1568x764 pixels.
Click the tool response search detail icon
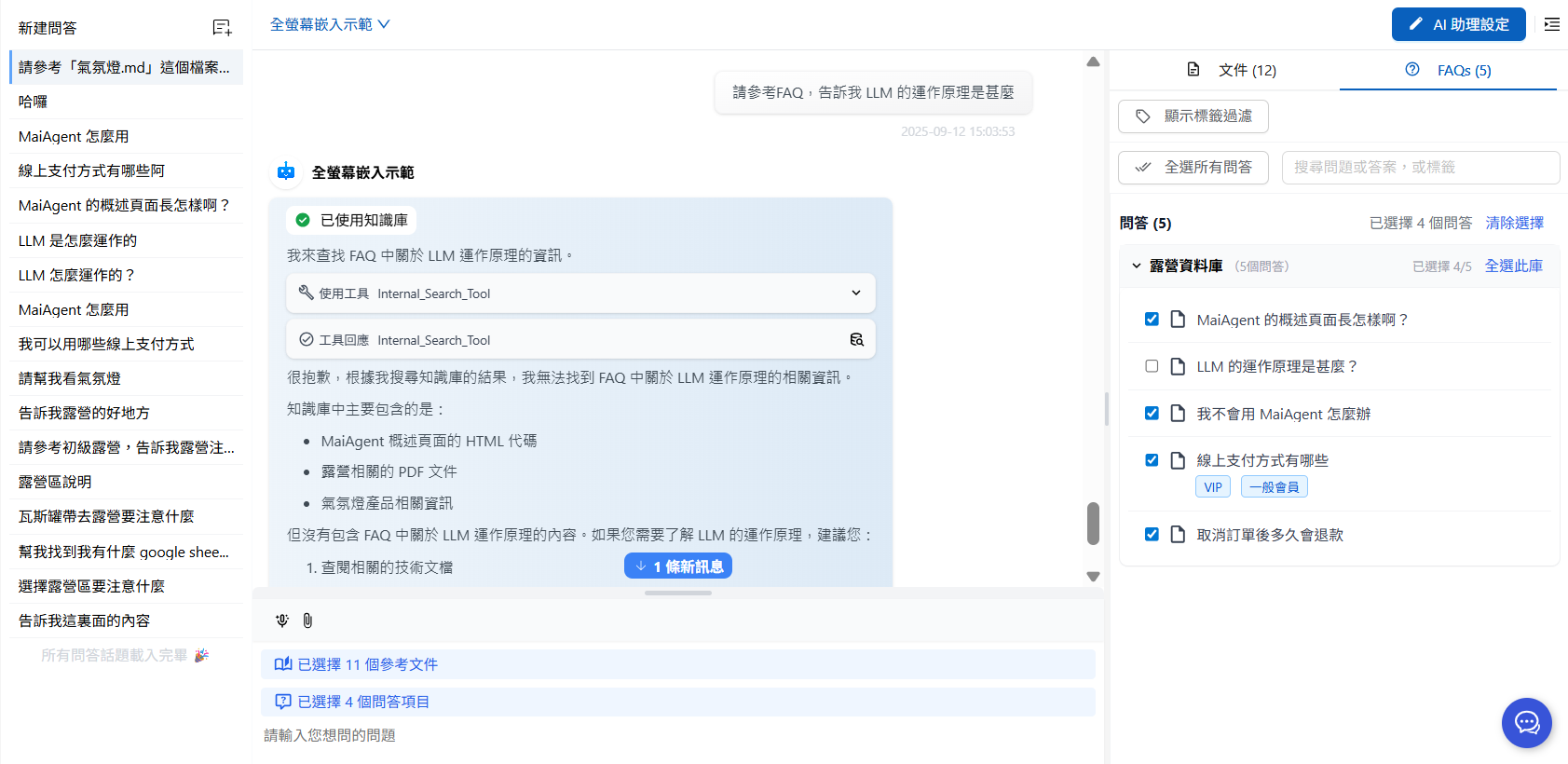(x=856, y=340)
